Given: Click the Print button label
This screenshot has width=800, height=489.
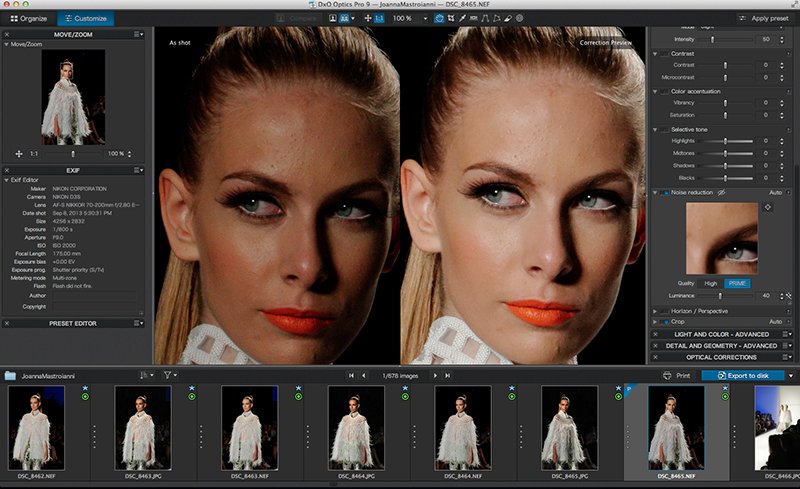Looking at the screenshot, I should (683, 376).
